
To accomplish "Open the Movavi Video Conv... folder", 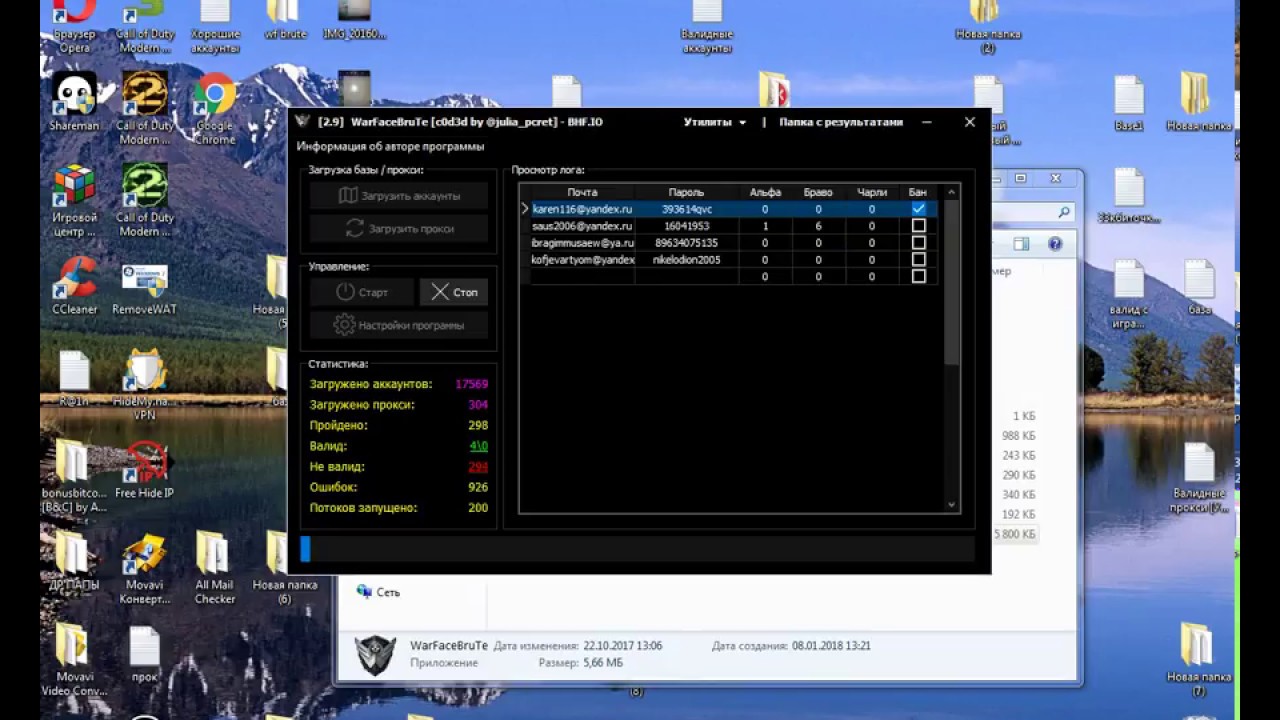I will click(x=75, y=660).
